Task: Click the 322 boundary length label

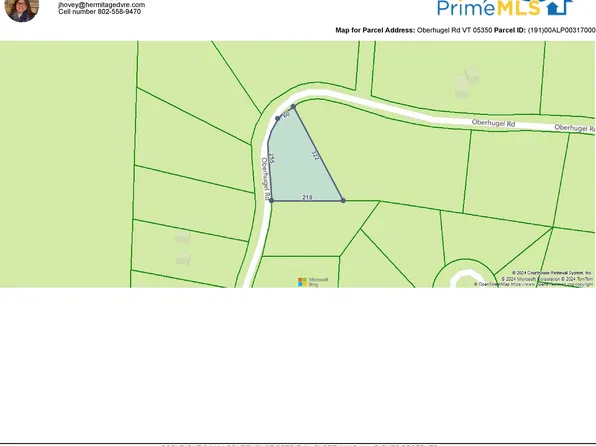Action: tap(315, 155)
